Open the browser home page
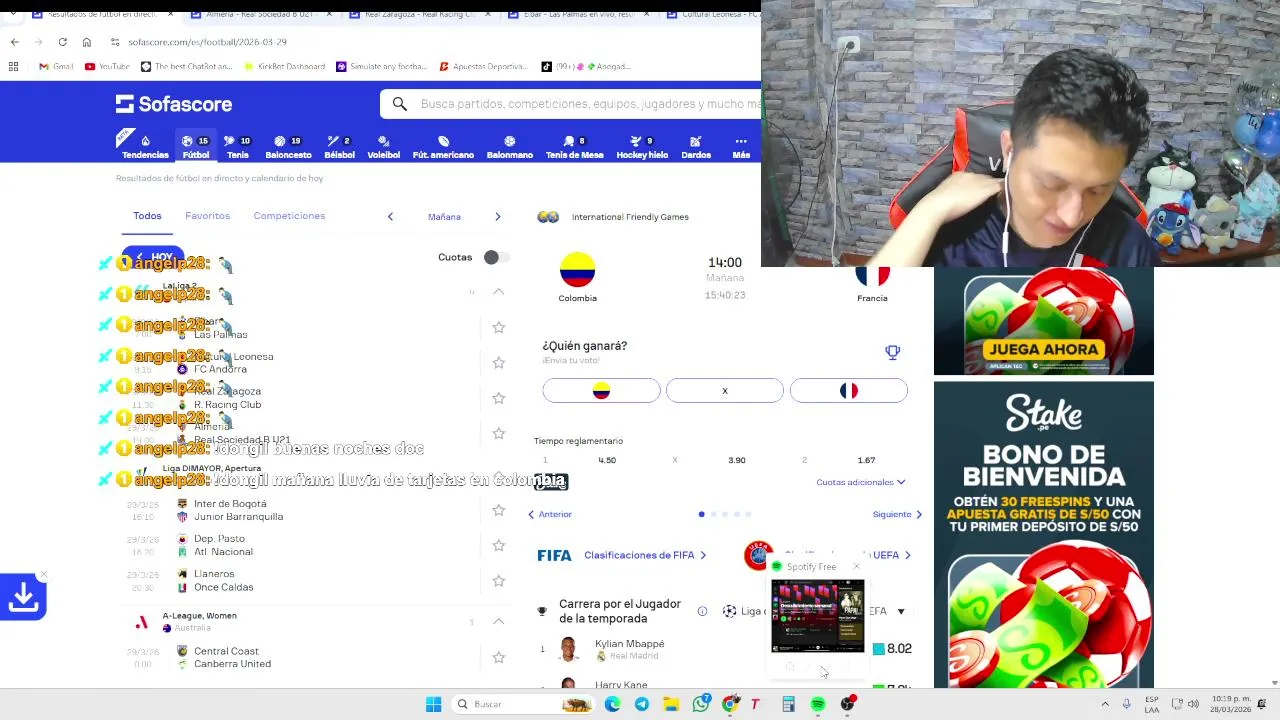Viewport: 1280px width, 720px height. tap(87, 42)
